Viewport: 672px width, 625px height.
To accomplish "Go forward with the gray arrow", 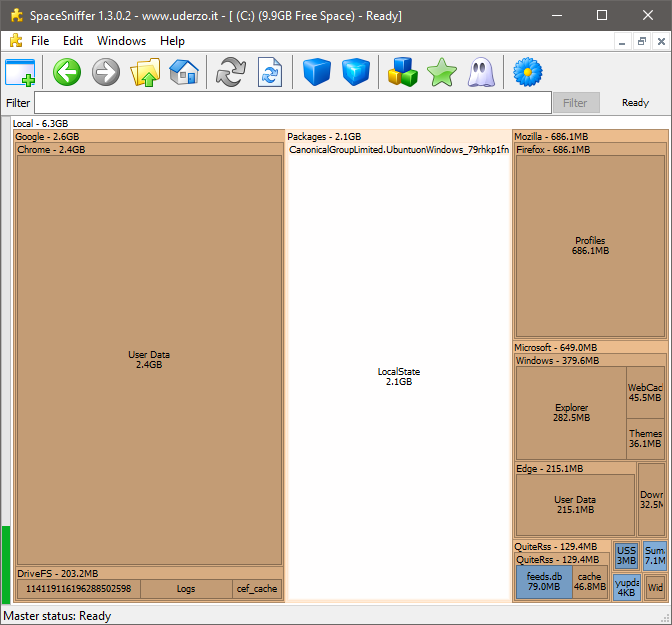I will tap(106, 72).
